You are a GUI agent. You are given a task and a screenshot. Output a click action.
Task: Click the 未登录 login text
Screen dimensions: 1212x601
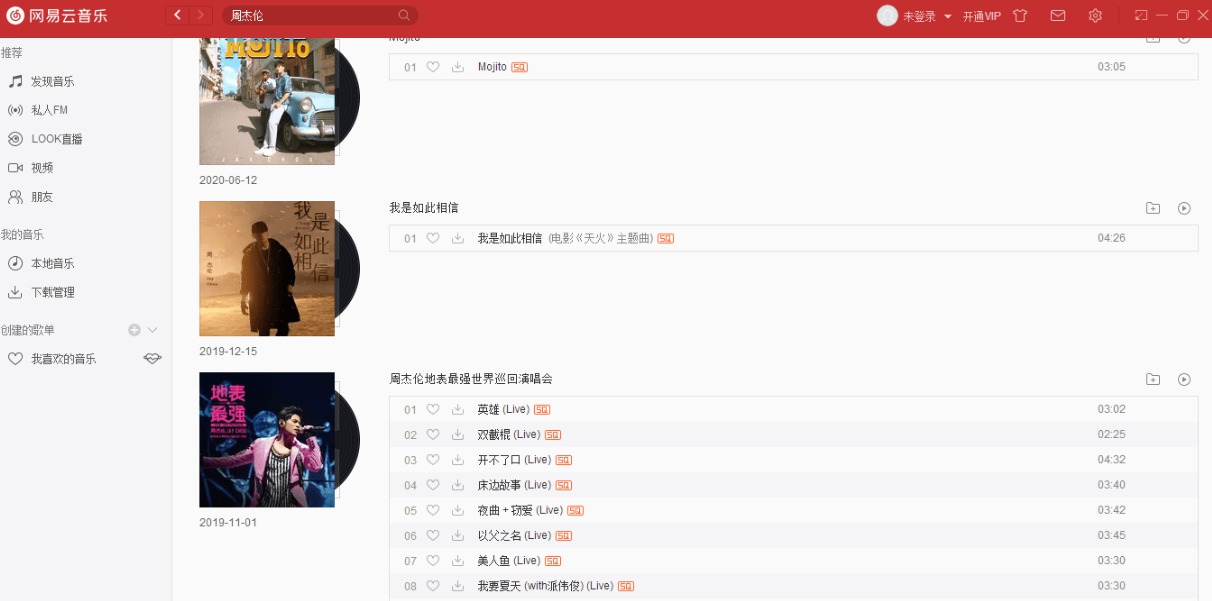[920, 16]
